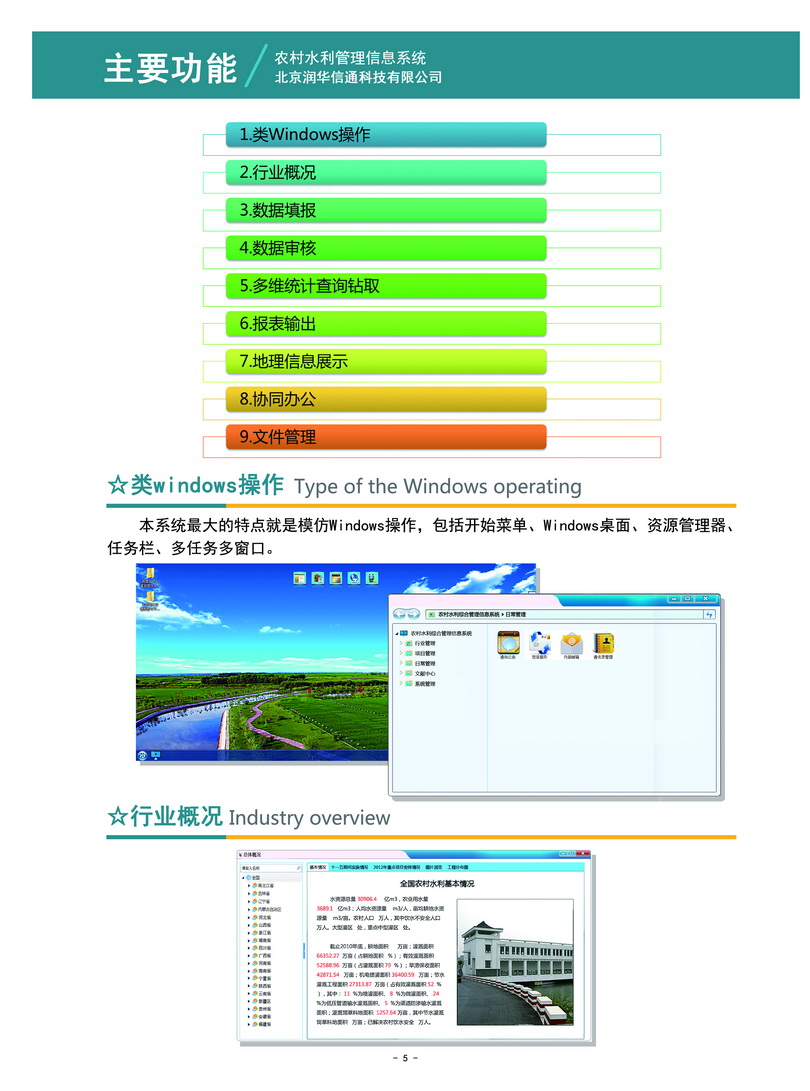
Task: Click the 5.多维统计查询钻取 banner
Action: pyautogui.click(x=386, y=286)
